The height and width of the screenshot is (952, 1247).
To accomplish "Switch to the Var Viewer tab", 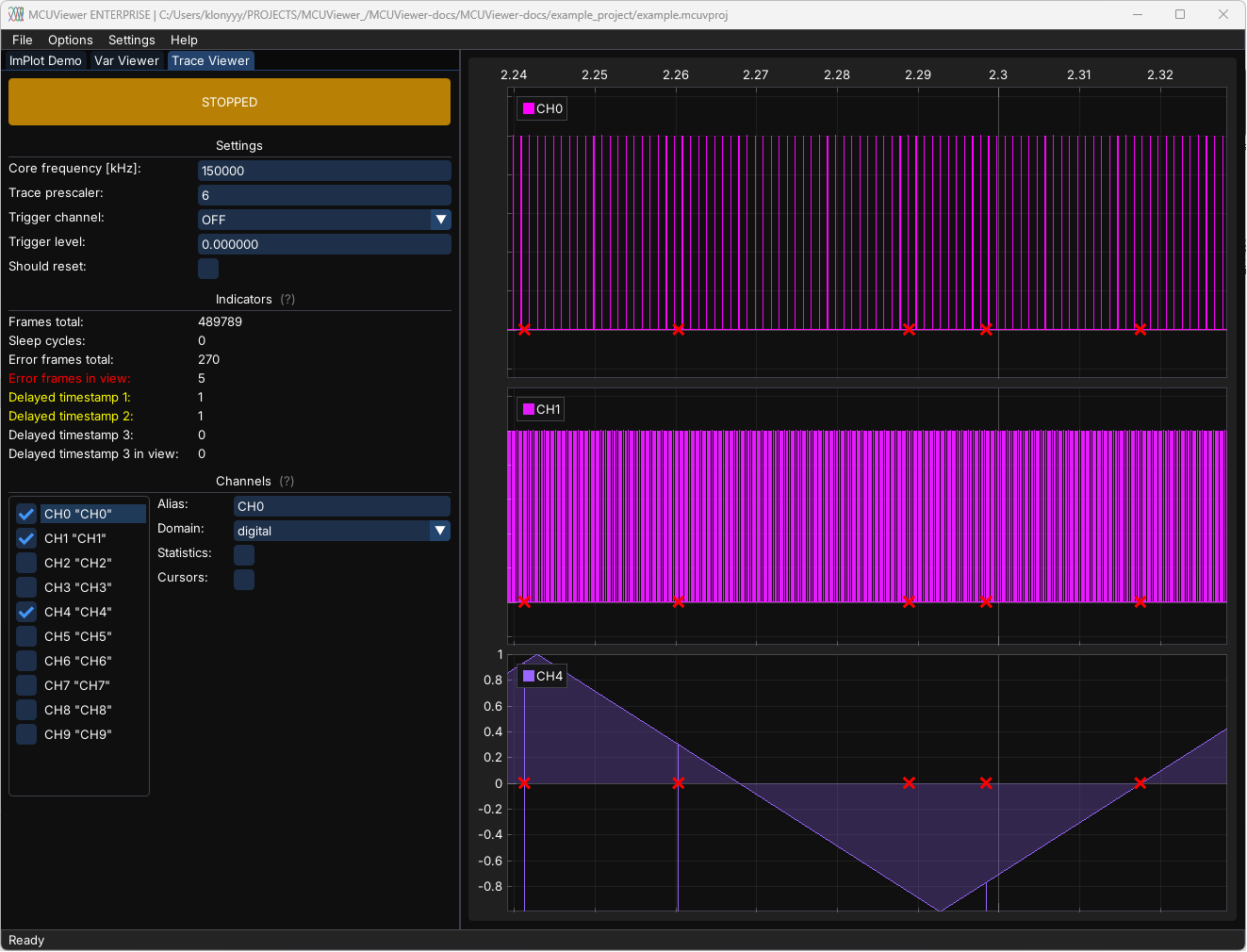I will point(126,61).
